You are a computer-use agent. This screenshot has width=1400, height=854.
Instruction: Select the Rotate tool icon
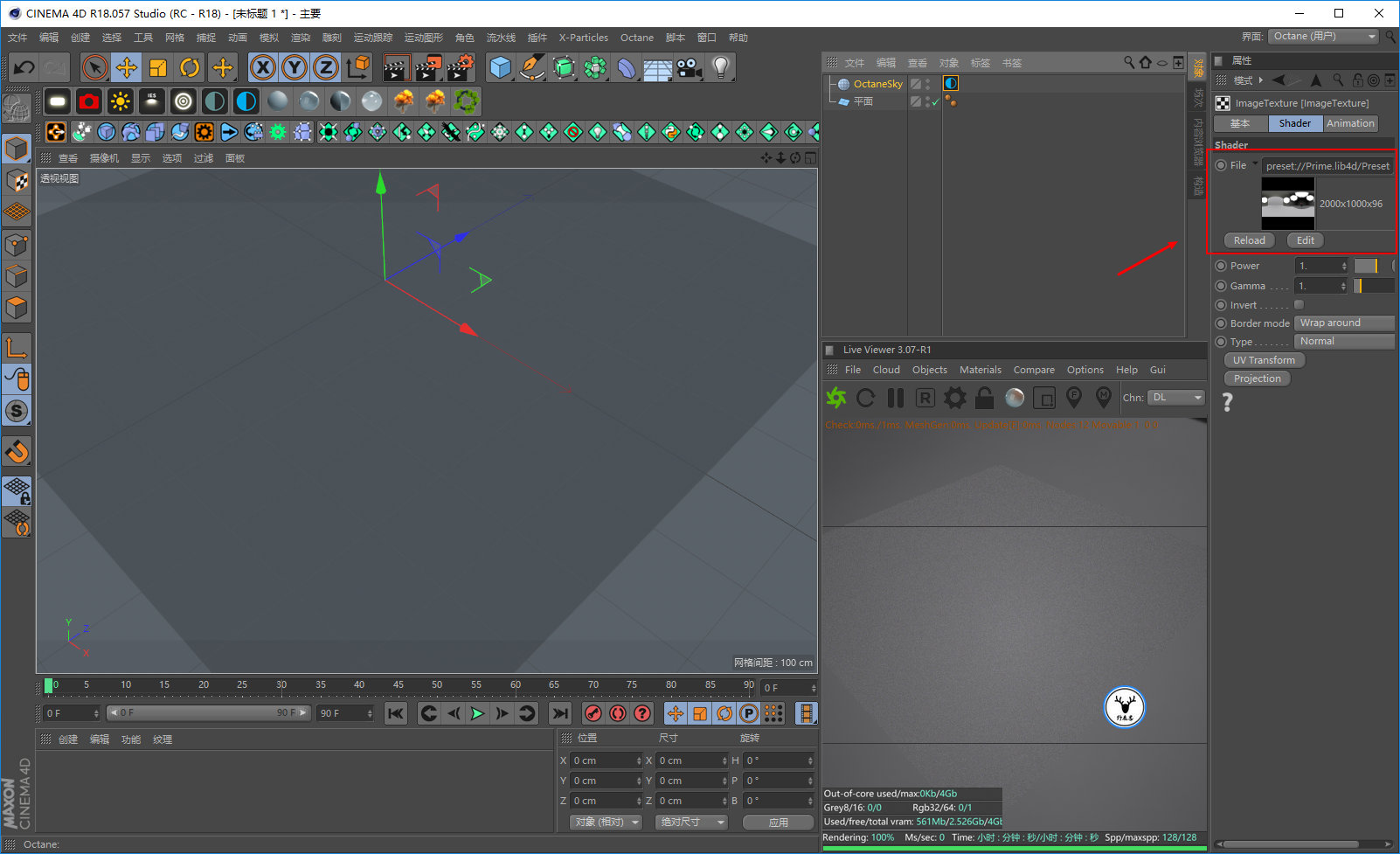tap(190, 67)
